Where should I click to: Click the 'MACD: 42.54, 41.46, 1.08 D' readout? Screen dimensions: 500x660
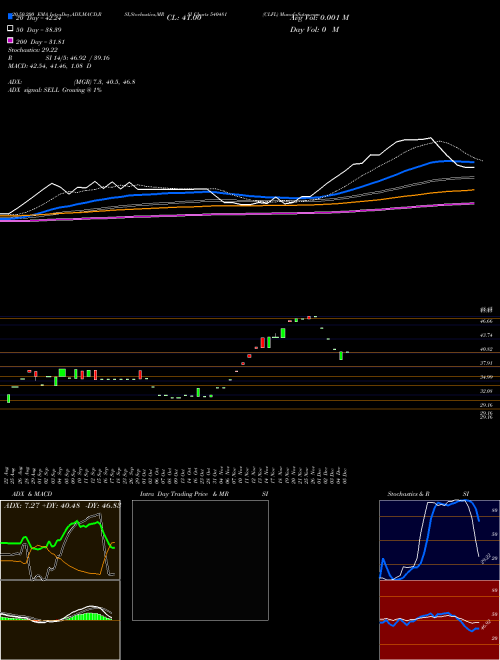coord(50,66)
